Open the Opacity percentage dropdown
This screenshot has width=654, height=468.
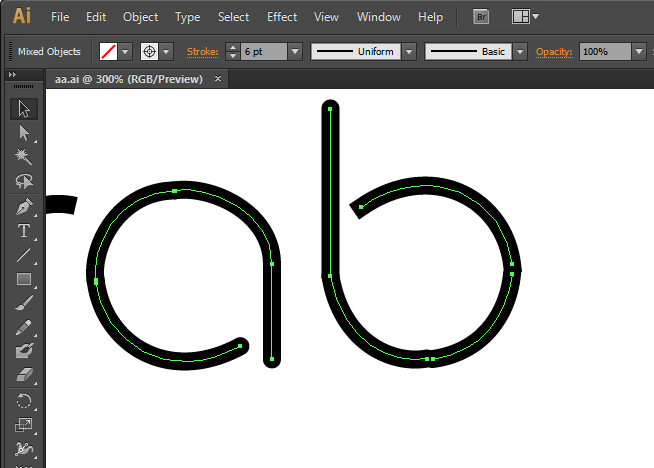point(639,52)
